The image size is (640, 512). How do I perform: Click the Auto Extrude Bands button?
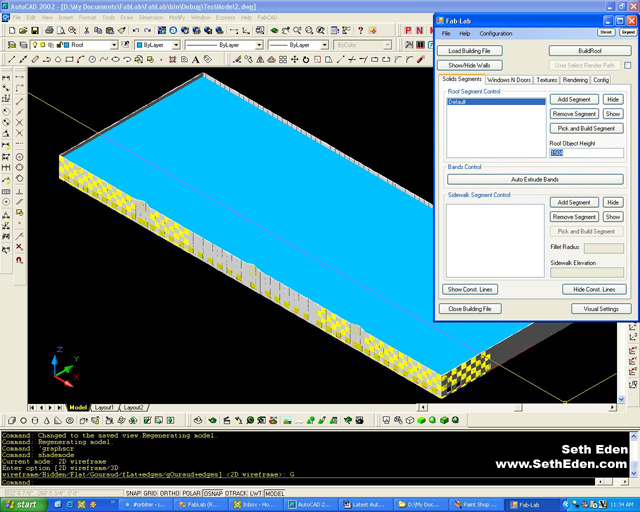click(x=534, y=179)
